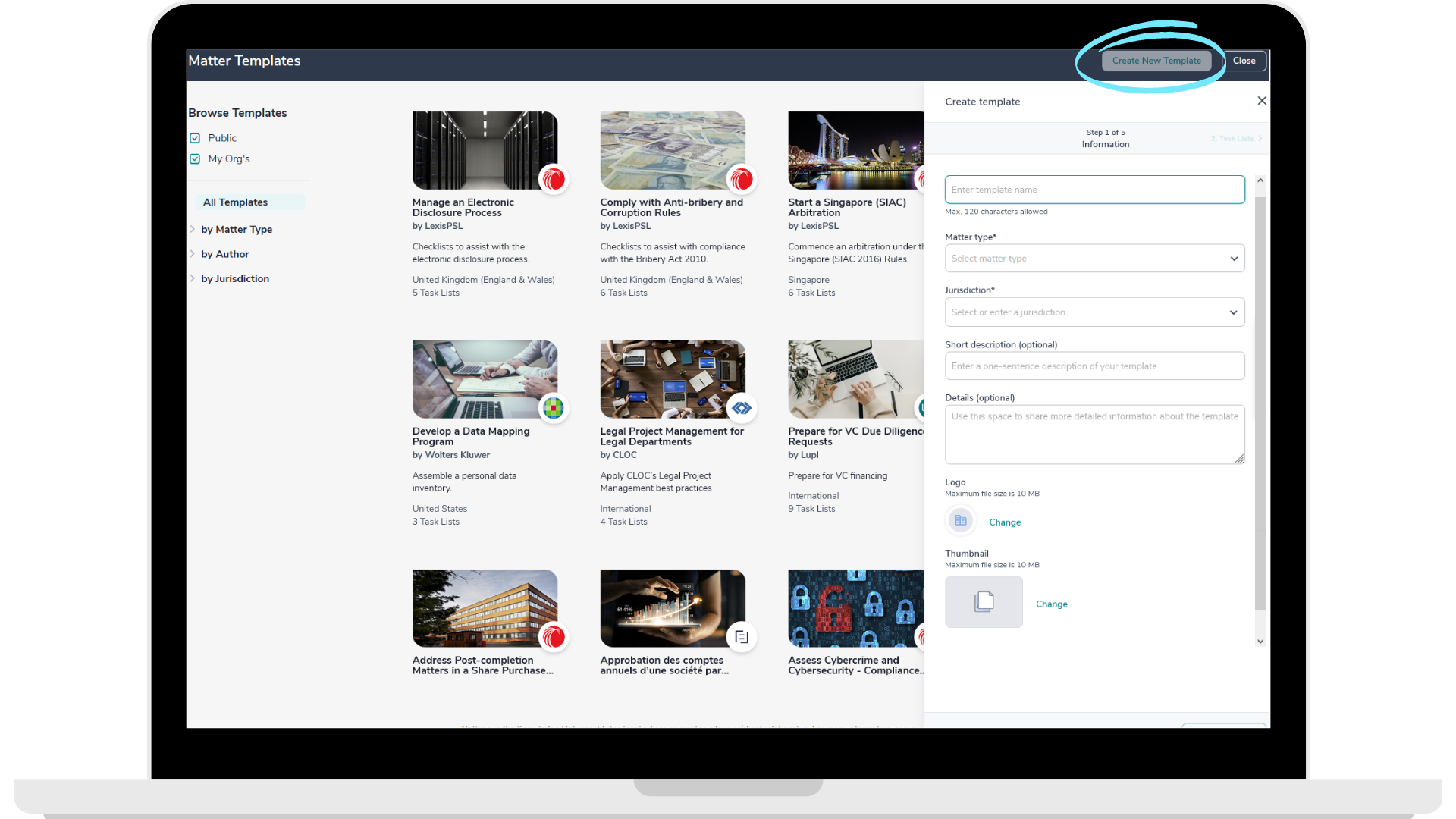
Task: Click the building logo placeholder icon
Action: tap(960, 521)
